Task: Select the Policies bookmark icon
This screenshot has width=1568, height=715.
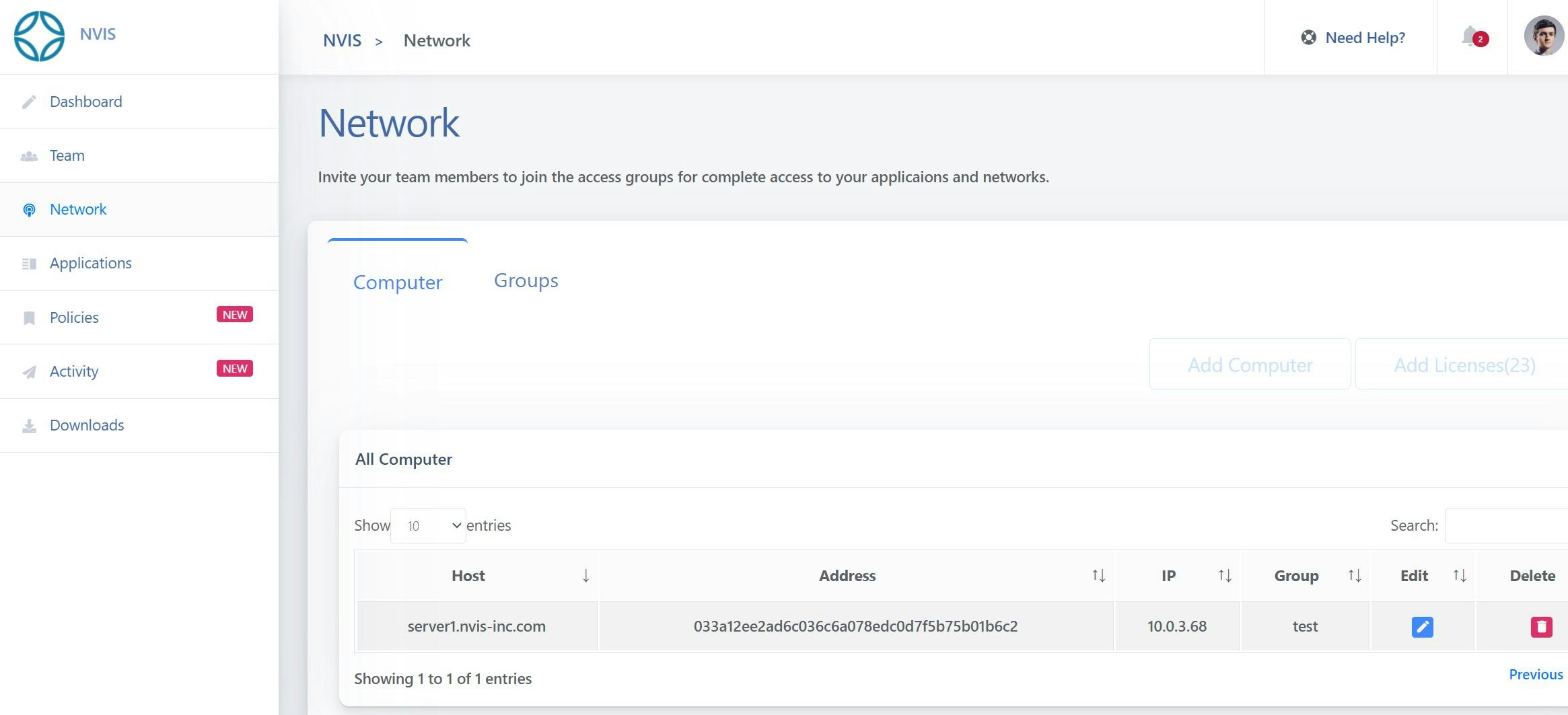Action: (x=29, y=317)
